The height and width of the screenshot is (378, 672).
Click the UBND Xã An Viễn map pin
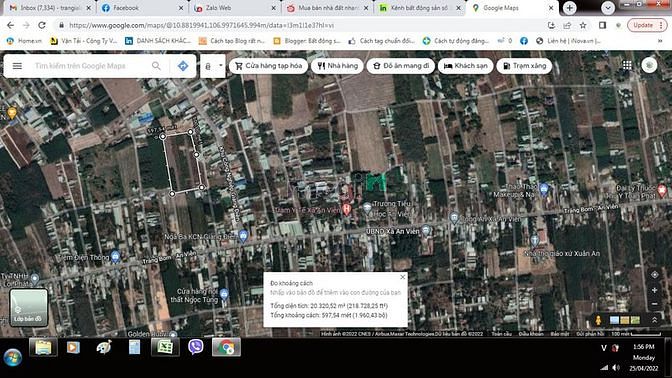pos(426,231)
